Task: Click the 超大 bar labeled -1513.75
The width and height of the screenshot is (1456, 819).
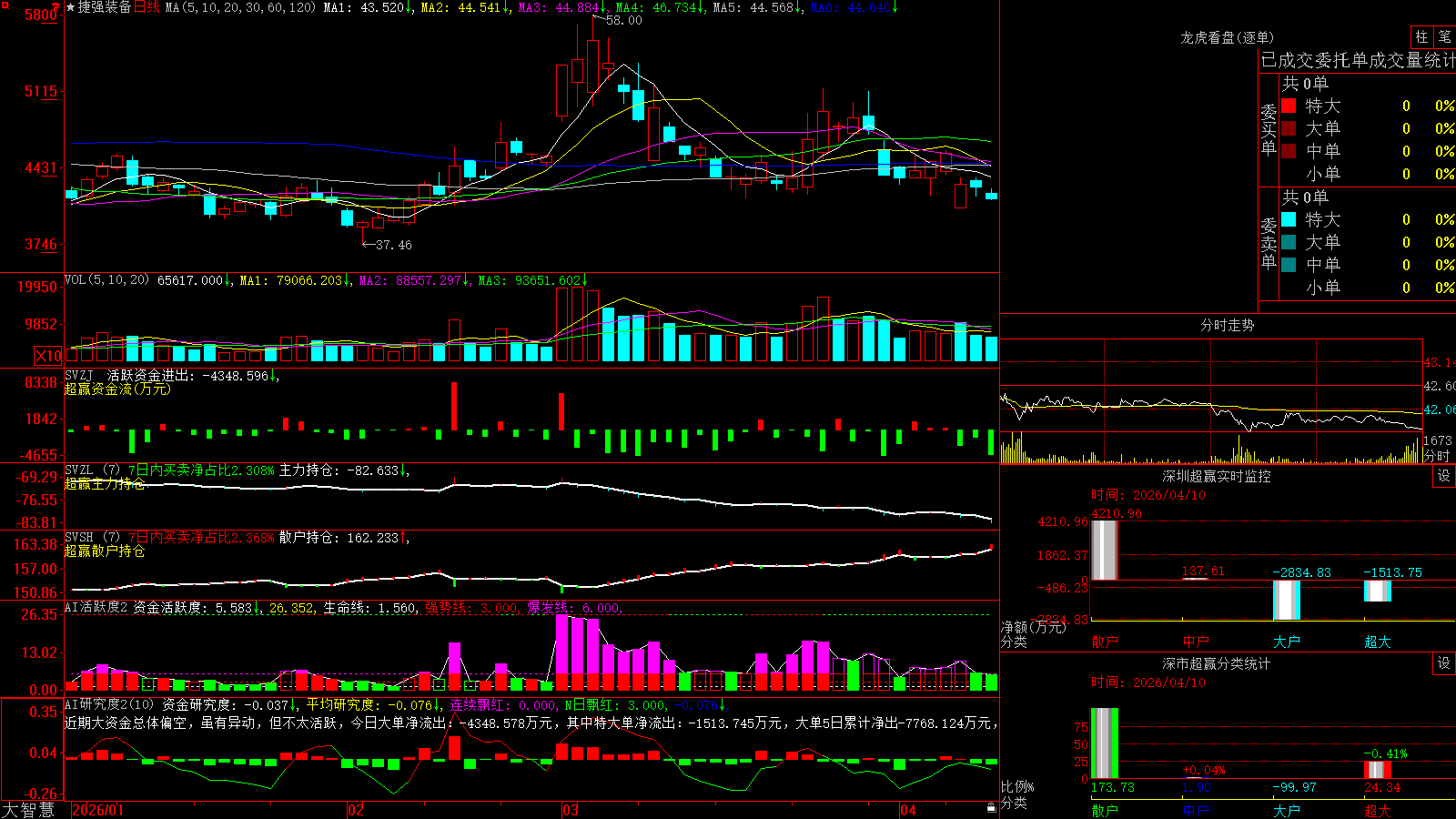Action: click(1377, 591)
